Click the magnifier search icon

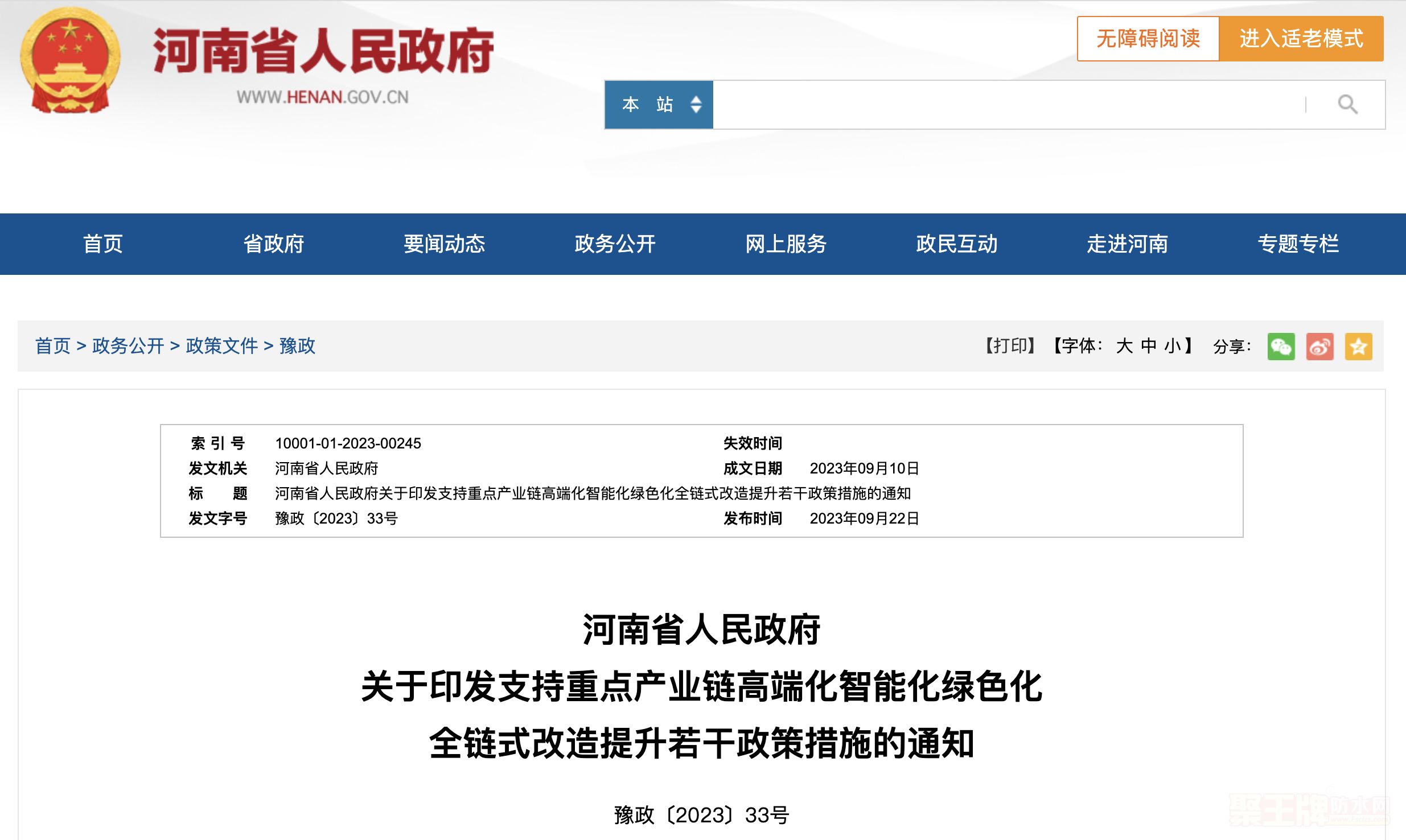tap(1347, 105)
